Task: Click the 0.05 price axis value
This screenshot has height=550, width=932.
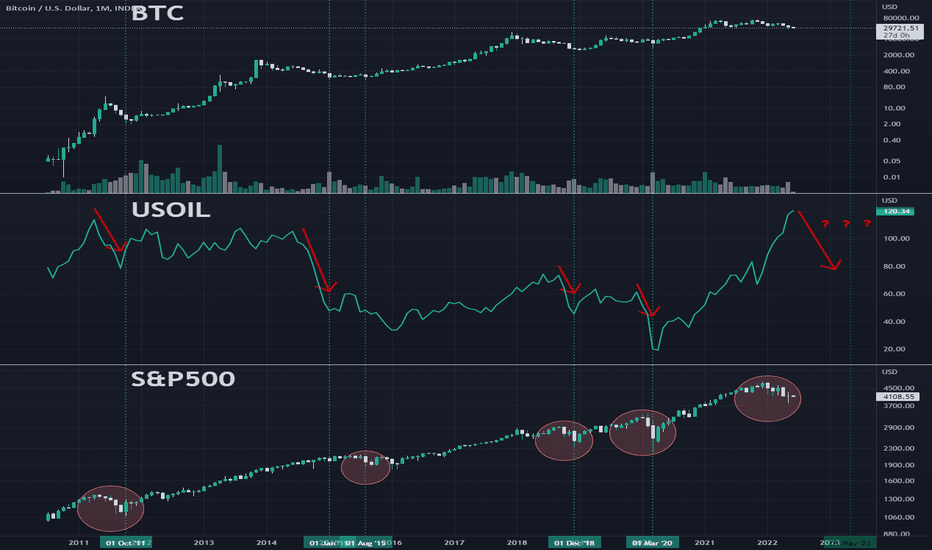Action: pyautogui.click(x=892, y=161)
